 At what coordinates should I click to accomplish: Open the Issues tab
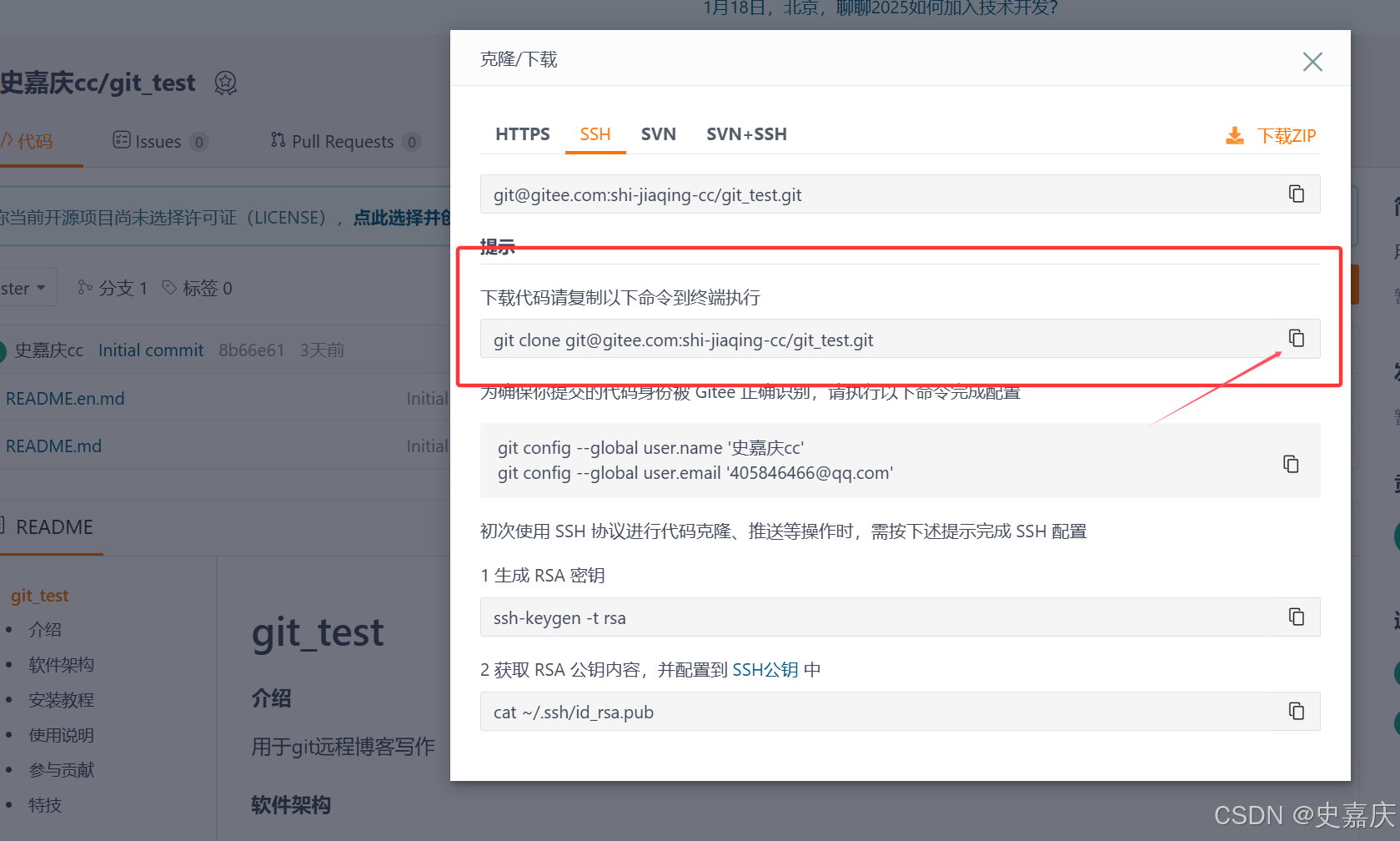pyautogui.click(x=160, y=141)
